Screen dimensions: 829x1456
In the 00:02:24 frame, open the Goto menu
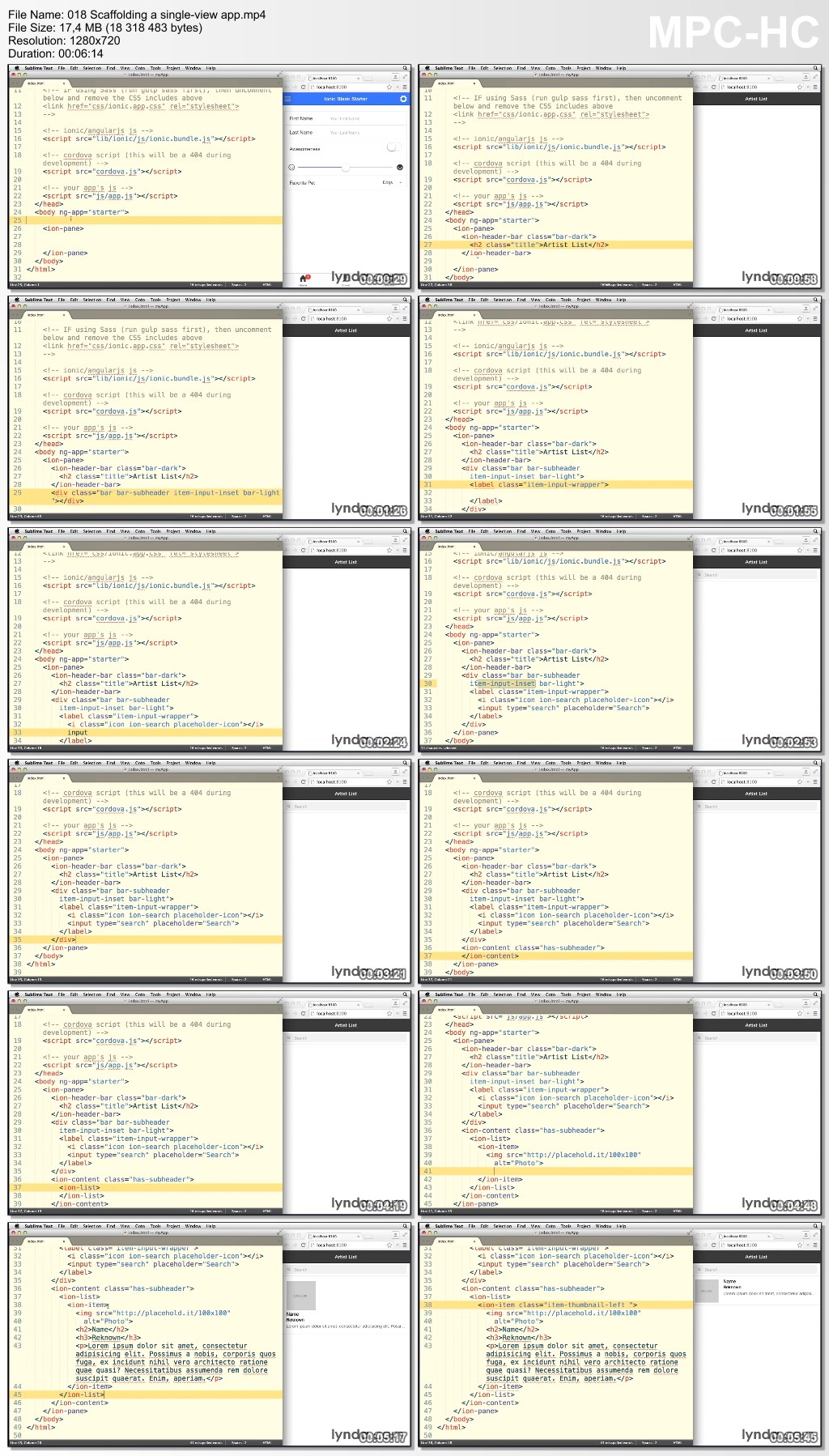[140, 531]
